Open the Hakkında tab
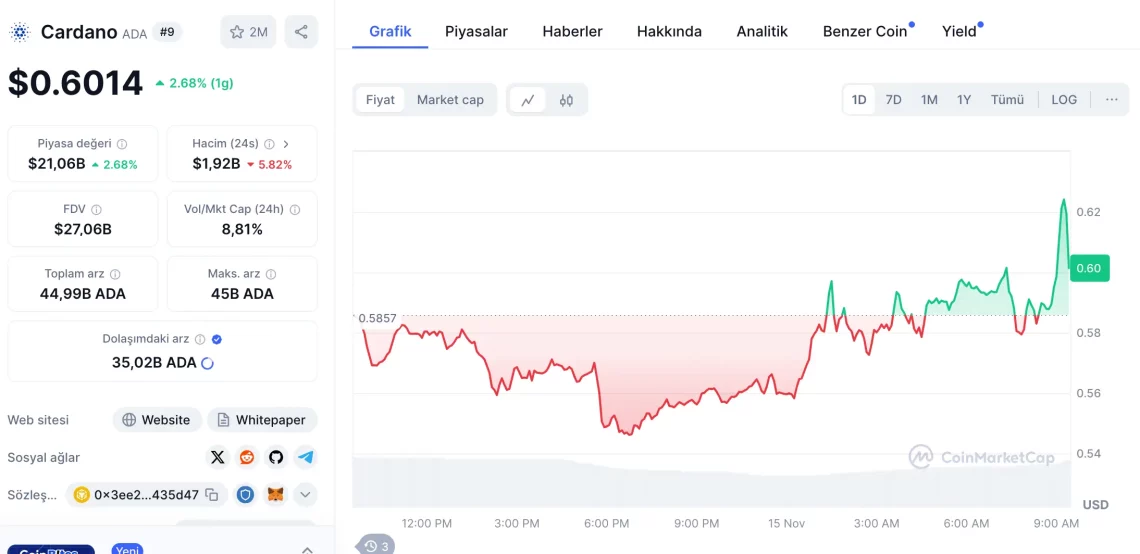Screen dimensions: 1140x554 pos(670,31)
